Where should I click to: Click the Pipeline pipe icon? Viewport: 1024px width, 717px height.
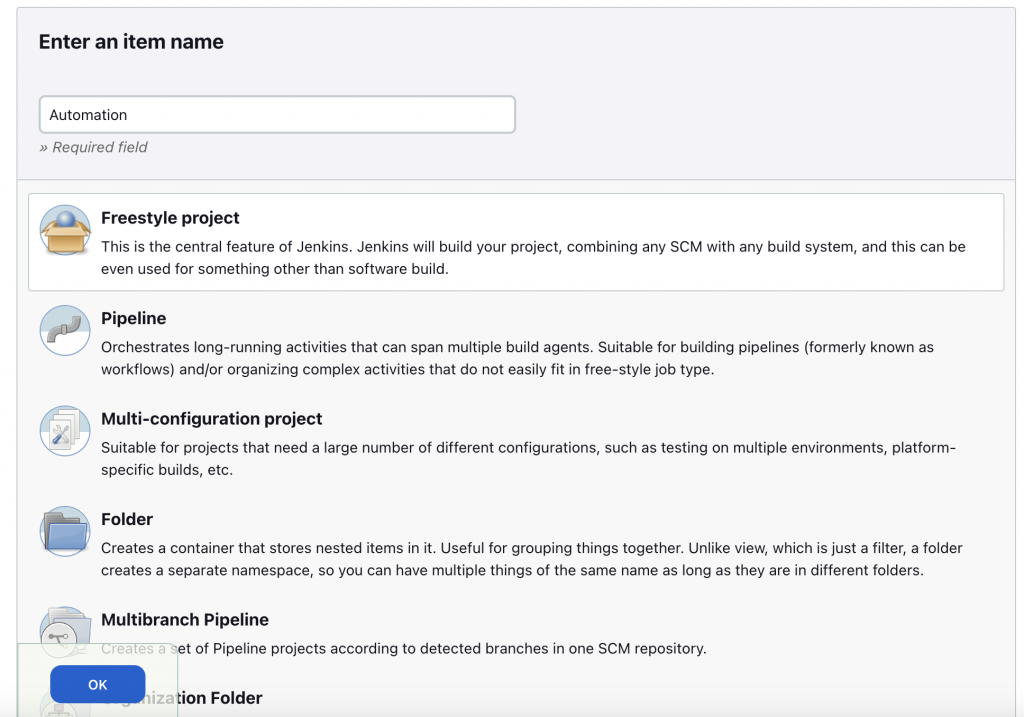click(65, 331)
